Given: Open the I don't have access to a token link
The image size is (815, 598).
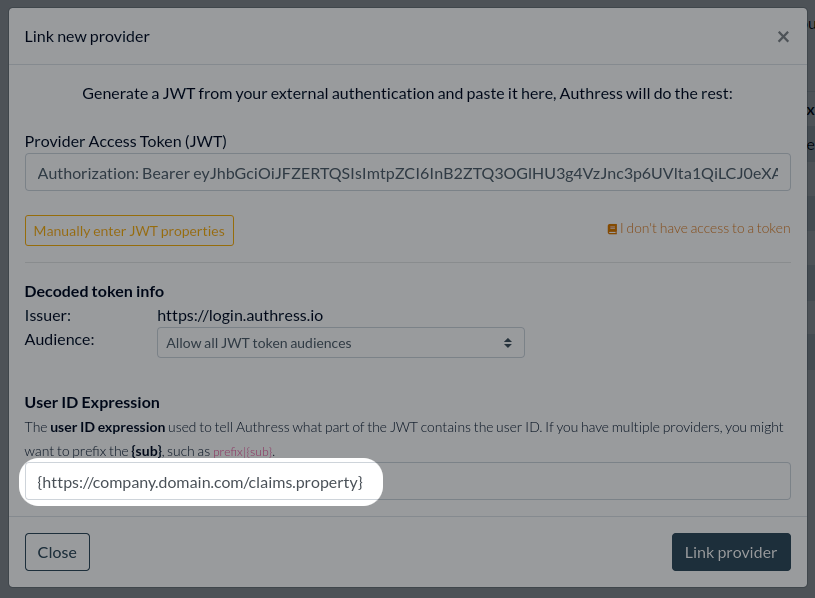Looking at the screenshot, I should [x=705, y=228].
